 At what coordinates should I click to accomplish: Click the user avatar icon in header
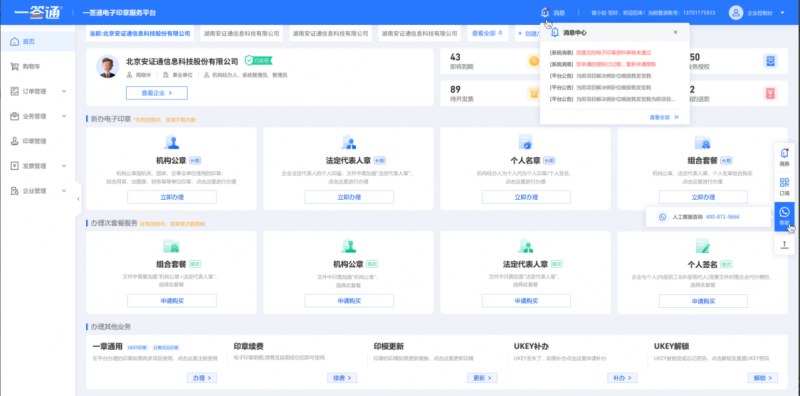coord(736,13)
